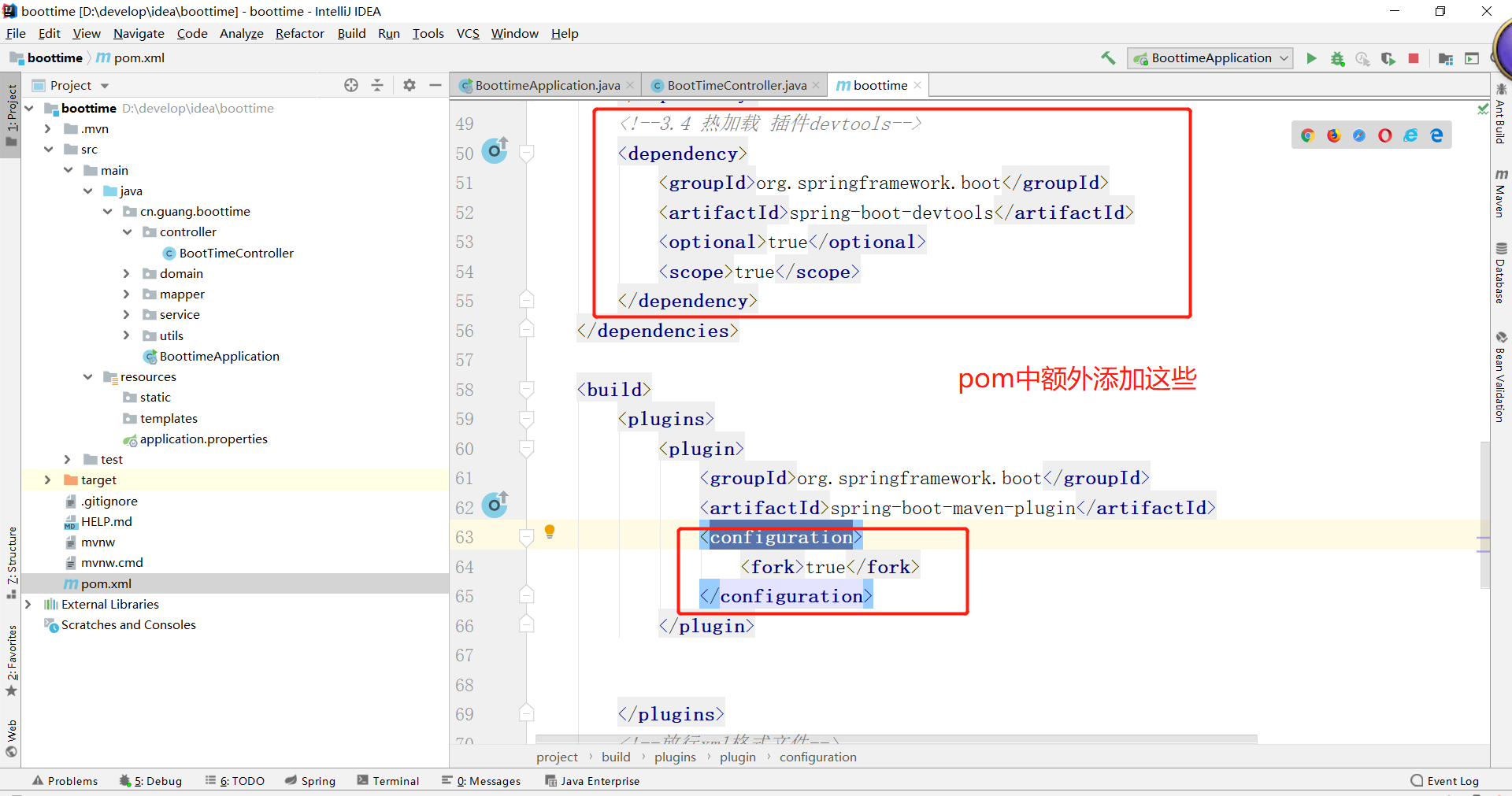Expand the .mvn folder
Viewport: 1512px width, 796px height.
coord(47,128)
